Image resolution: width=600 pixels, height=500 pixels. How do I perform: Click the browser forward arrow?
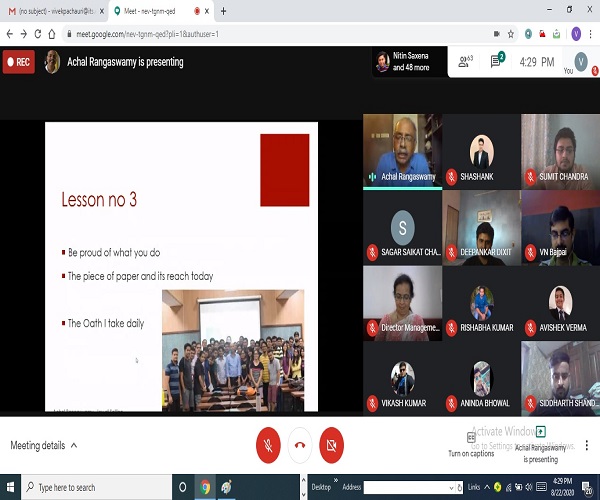24,34
